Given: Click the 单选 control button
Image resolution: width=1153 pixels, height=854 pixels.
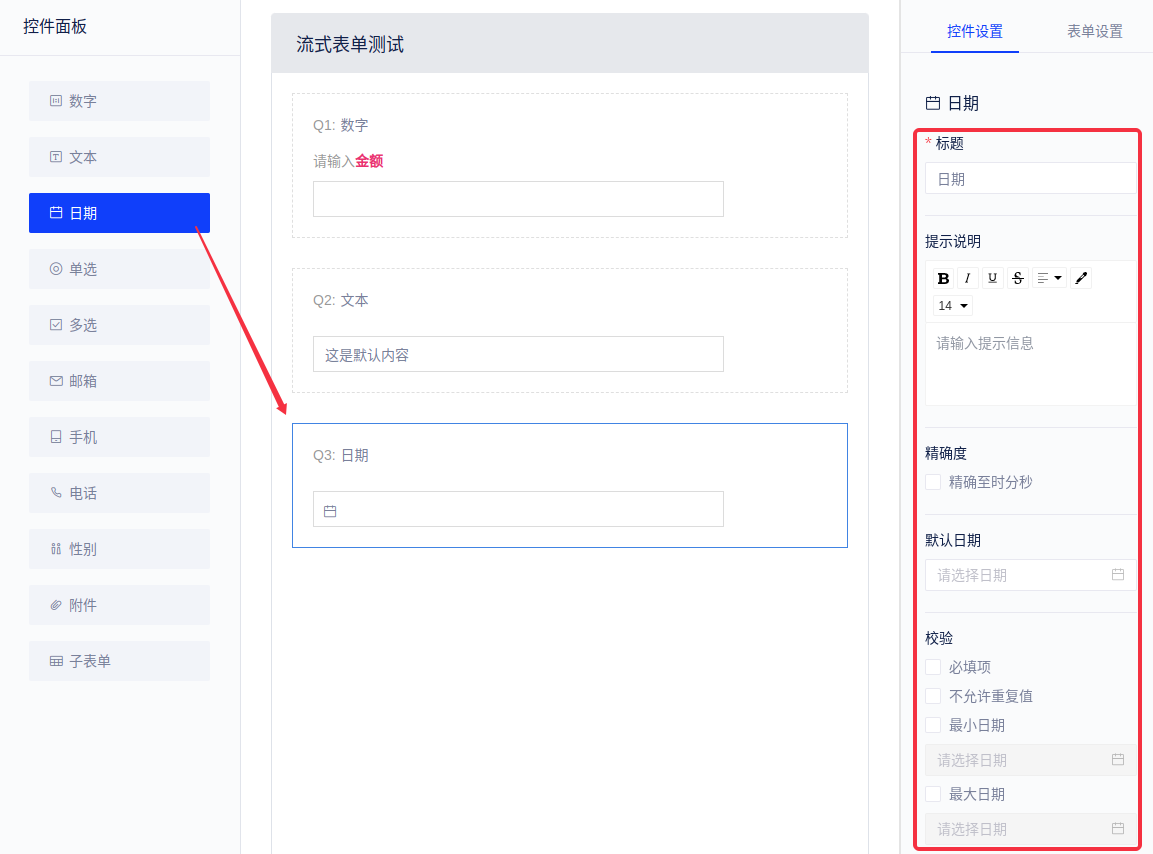Looking at the screenshot, I should [x=119, y=269].
